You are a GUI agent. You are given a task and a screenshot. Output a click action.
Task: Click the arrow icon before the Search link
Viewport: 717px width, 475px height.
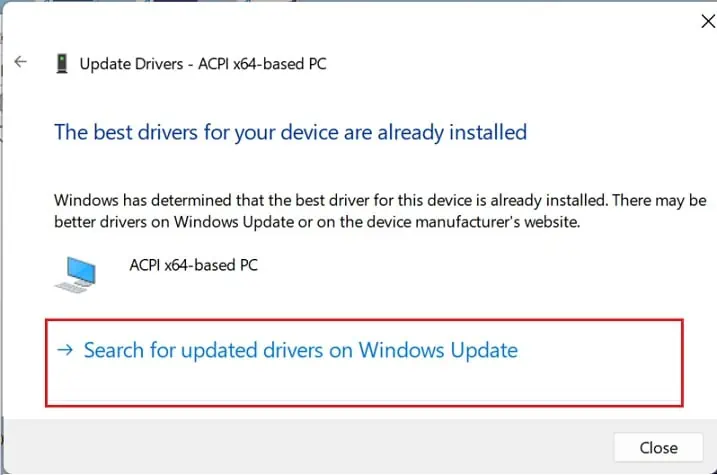(x=66, y=351)
